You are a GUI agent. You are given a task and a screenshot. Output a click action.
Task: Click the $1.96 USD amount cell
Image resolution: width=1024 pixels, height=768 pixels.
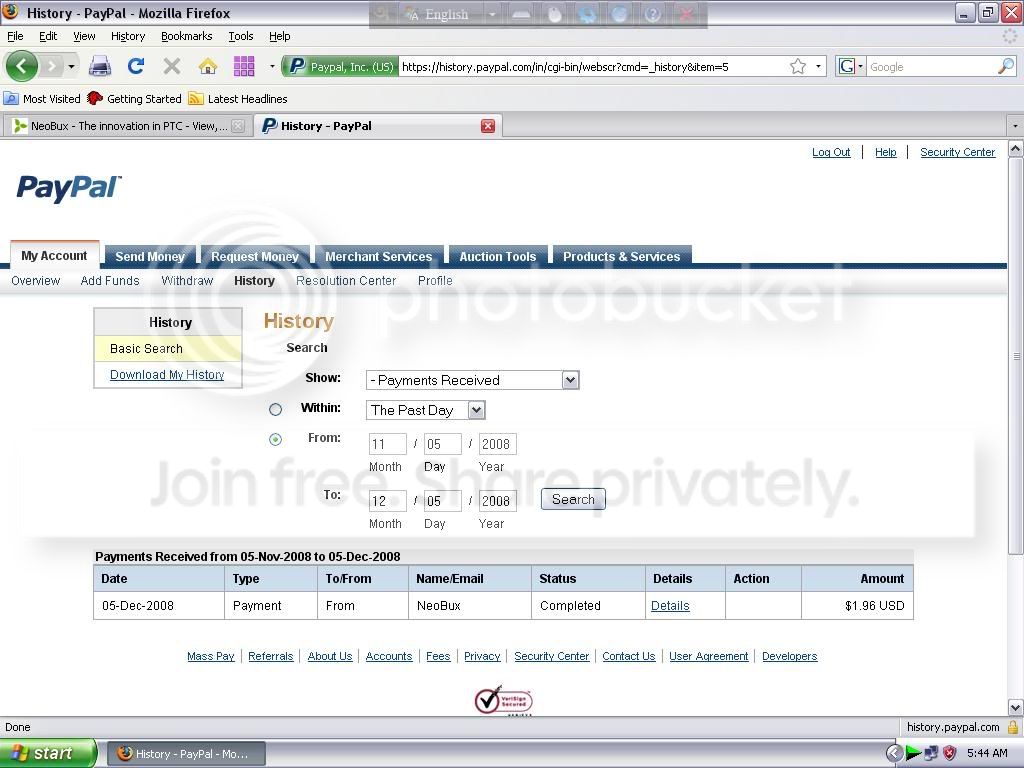click(857, 606)
